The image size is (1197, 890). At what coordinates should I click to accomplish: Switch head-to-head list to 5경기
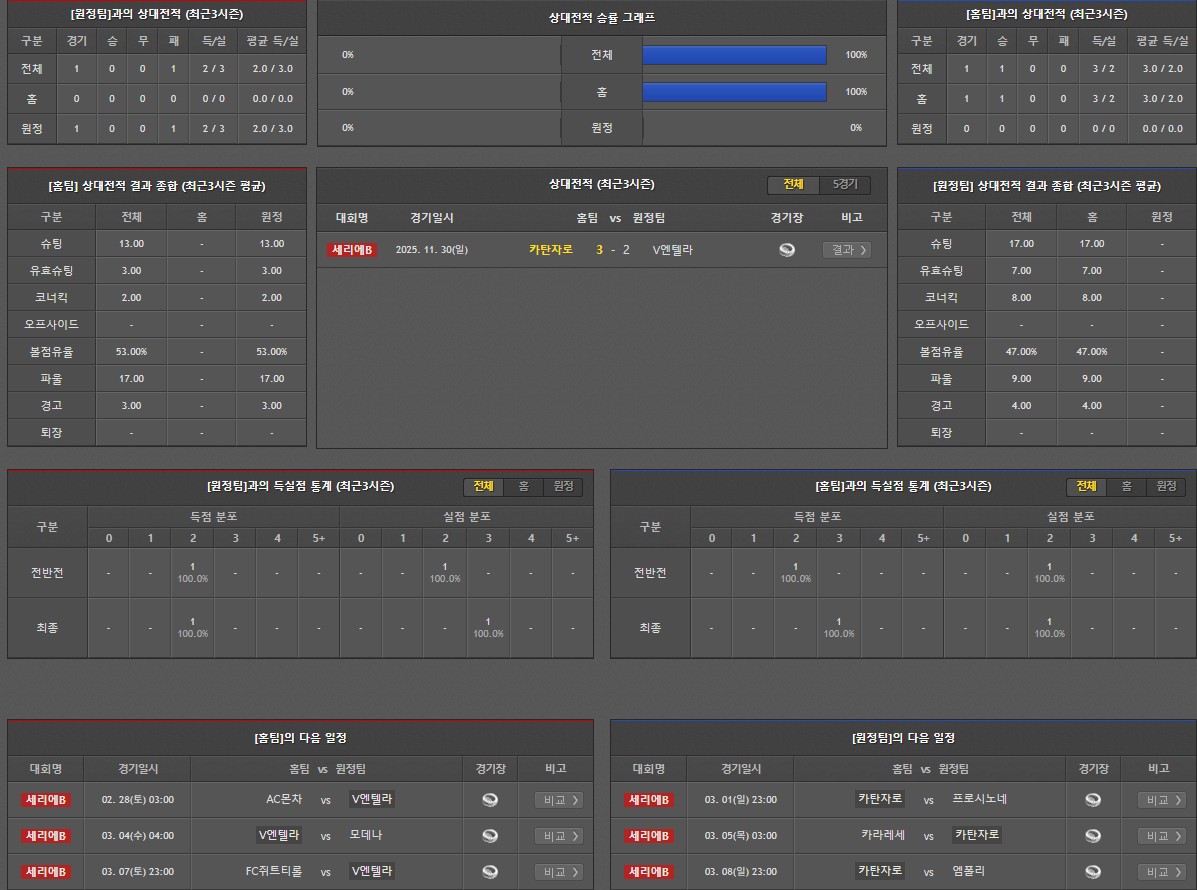click(845, 185)
